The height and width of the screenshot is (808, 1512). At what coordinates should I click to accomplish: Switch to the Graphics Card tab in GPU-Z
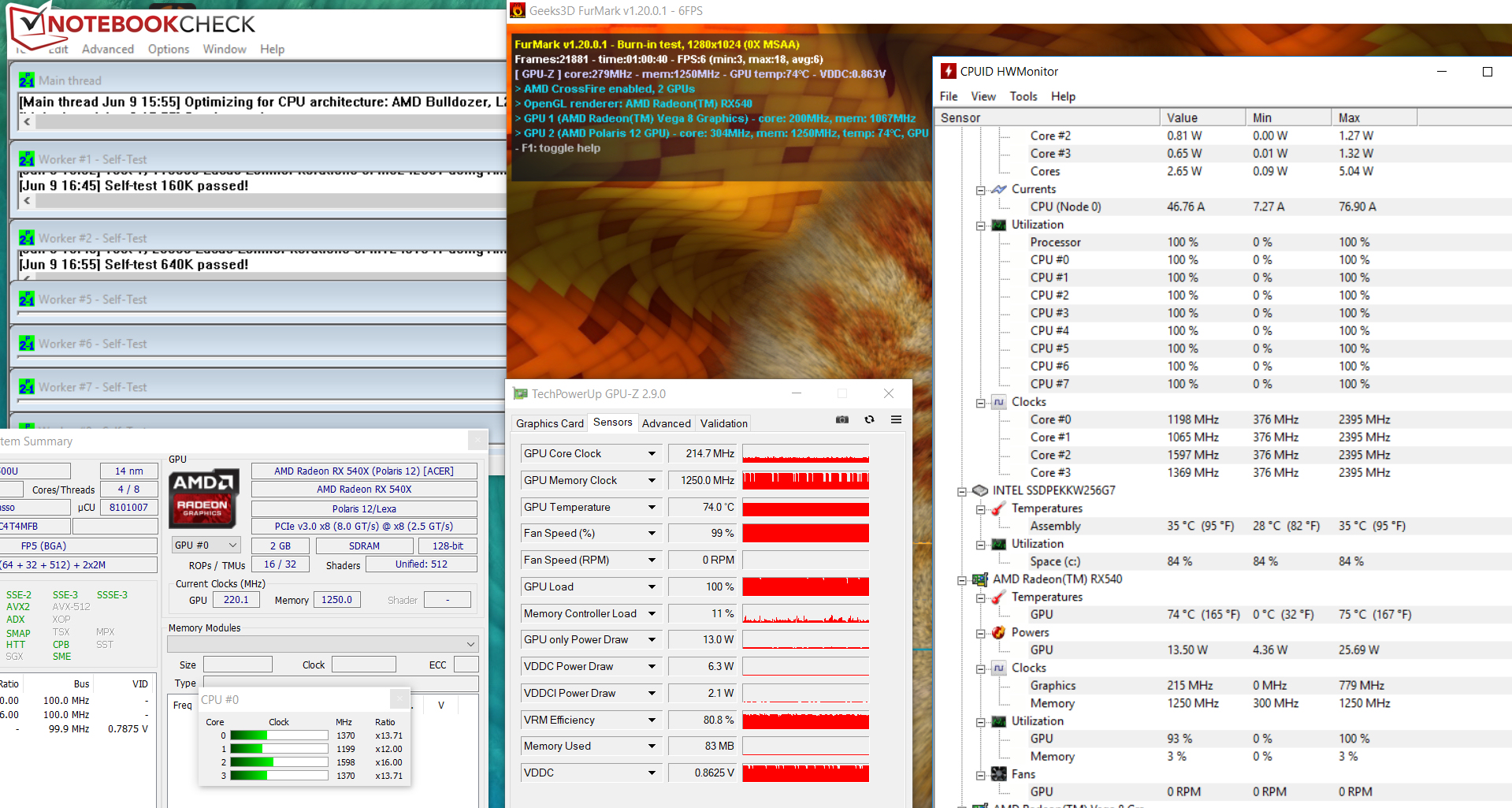tap(550, 423)
